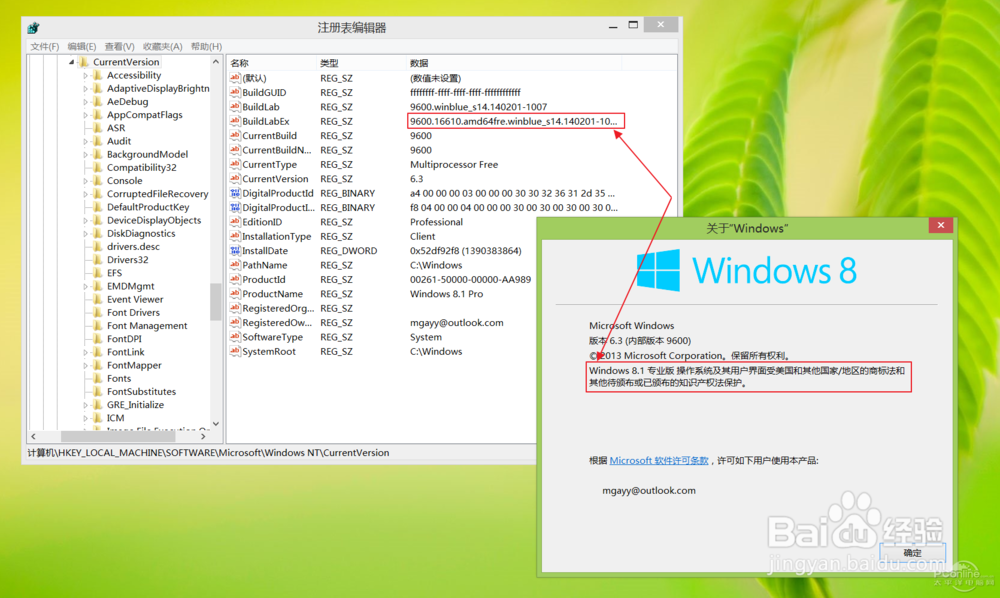Viewport: 1000px width, 598px height.
Task: Click the AeDebug folder icon
Action: (98, 101)
